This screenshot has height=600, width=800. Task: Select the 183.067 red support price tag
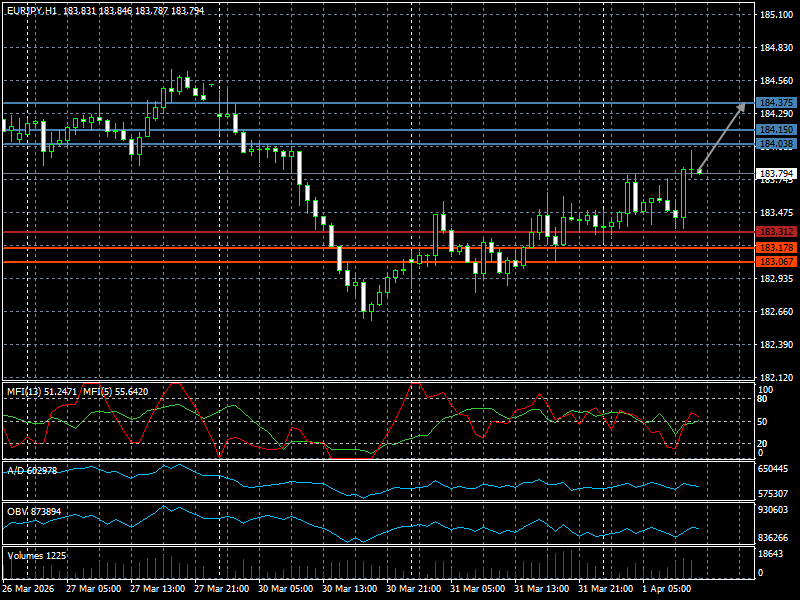[776, 262]
